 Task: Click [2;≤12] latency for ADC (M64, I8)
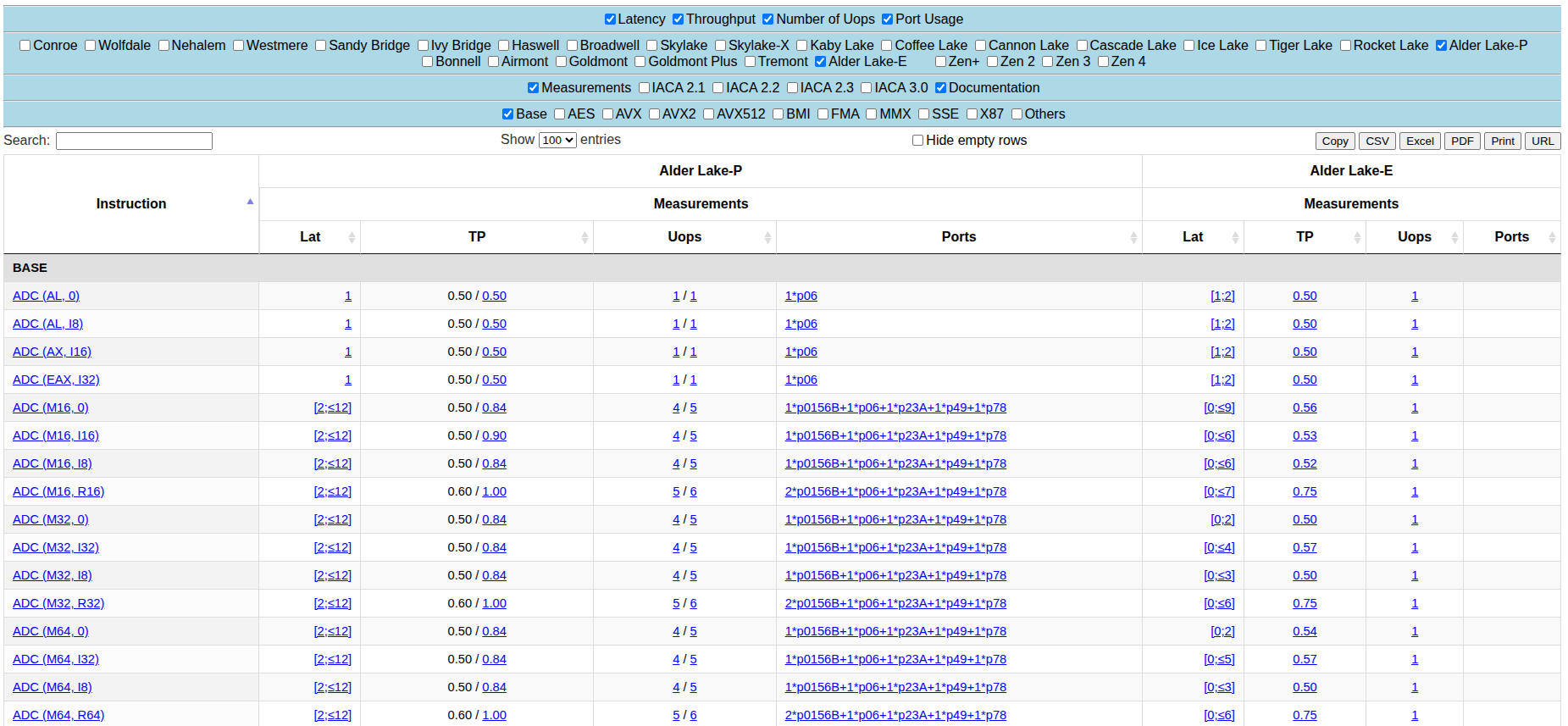pos(333,687)
